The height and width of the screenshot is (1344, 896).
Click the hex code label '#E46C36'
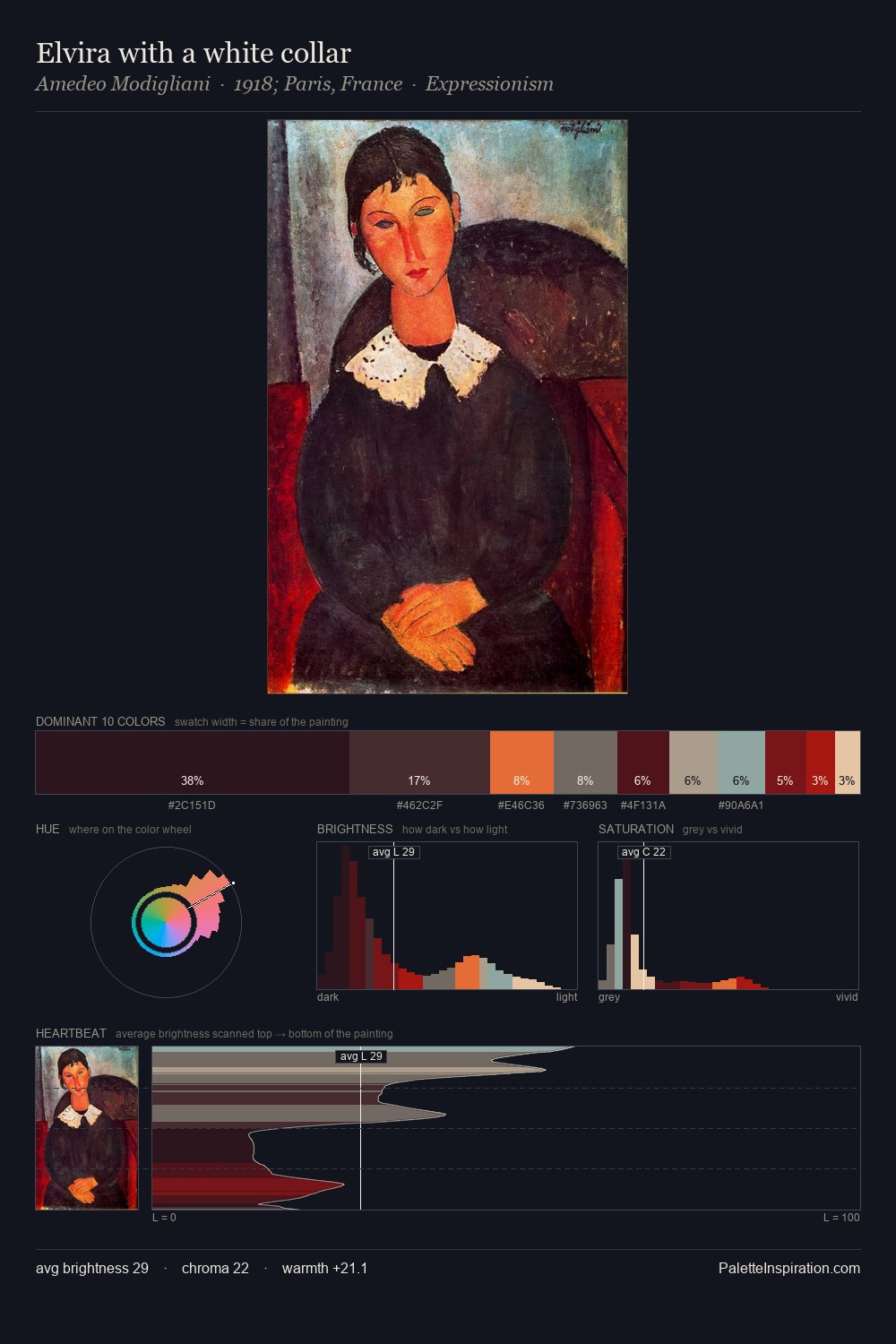tap(521, 805)
